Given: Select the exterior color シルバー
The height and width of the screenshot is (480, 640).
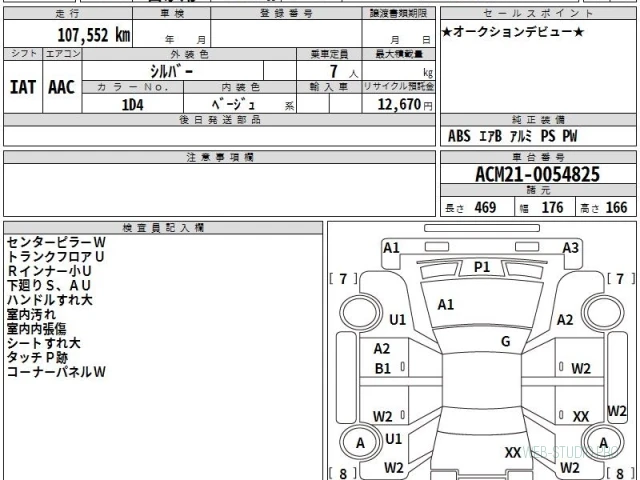Looking at the screenshot, I should click(x=171, y=71).
